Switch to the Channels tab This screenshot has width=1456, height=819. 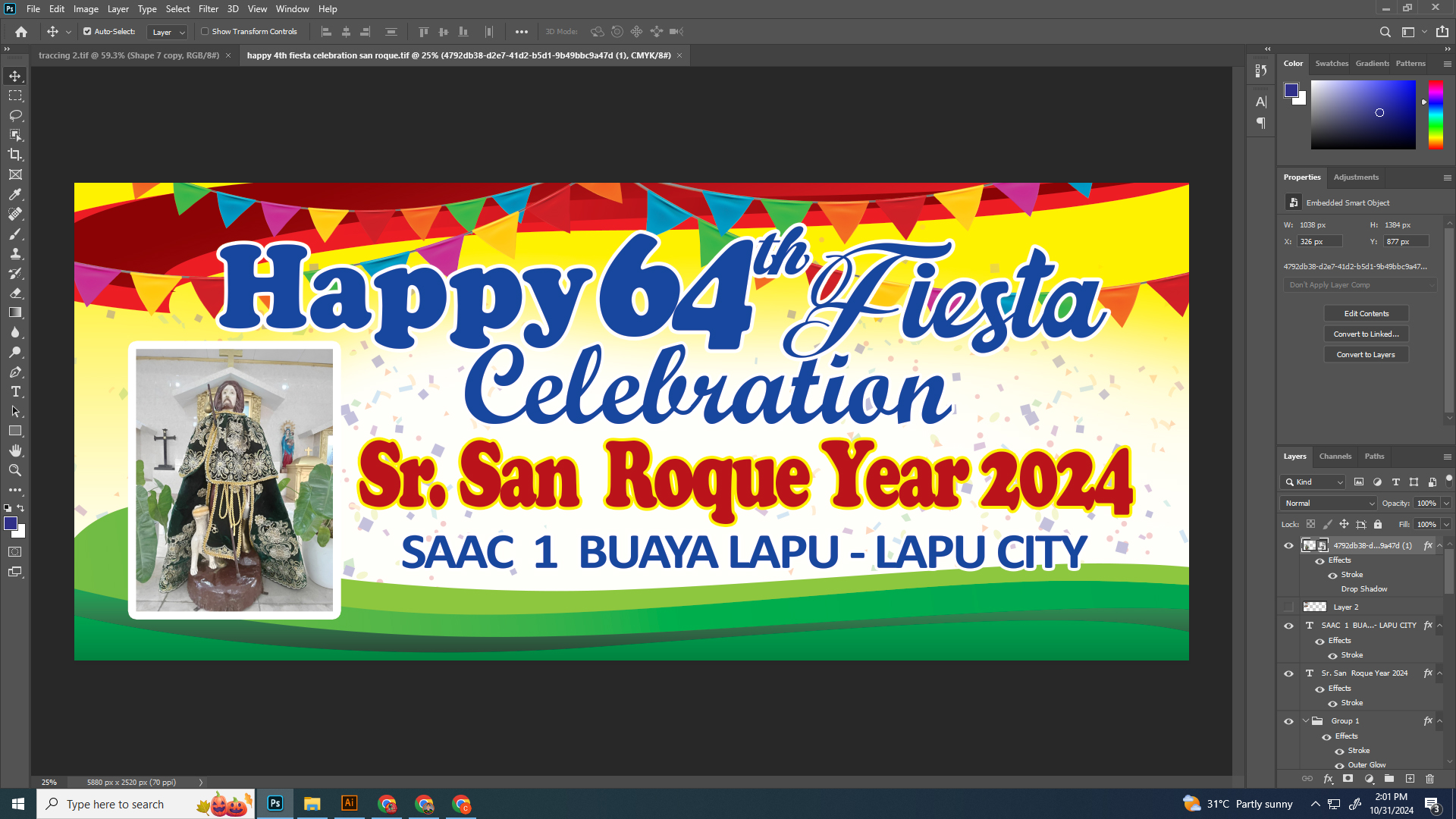point(1335,457)
